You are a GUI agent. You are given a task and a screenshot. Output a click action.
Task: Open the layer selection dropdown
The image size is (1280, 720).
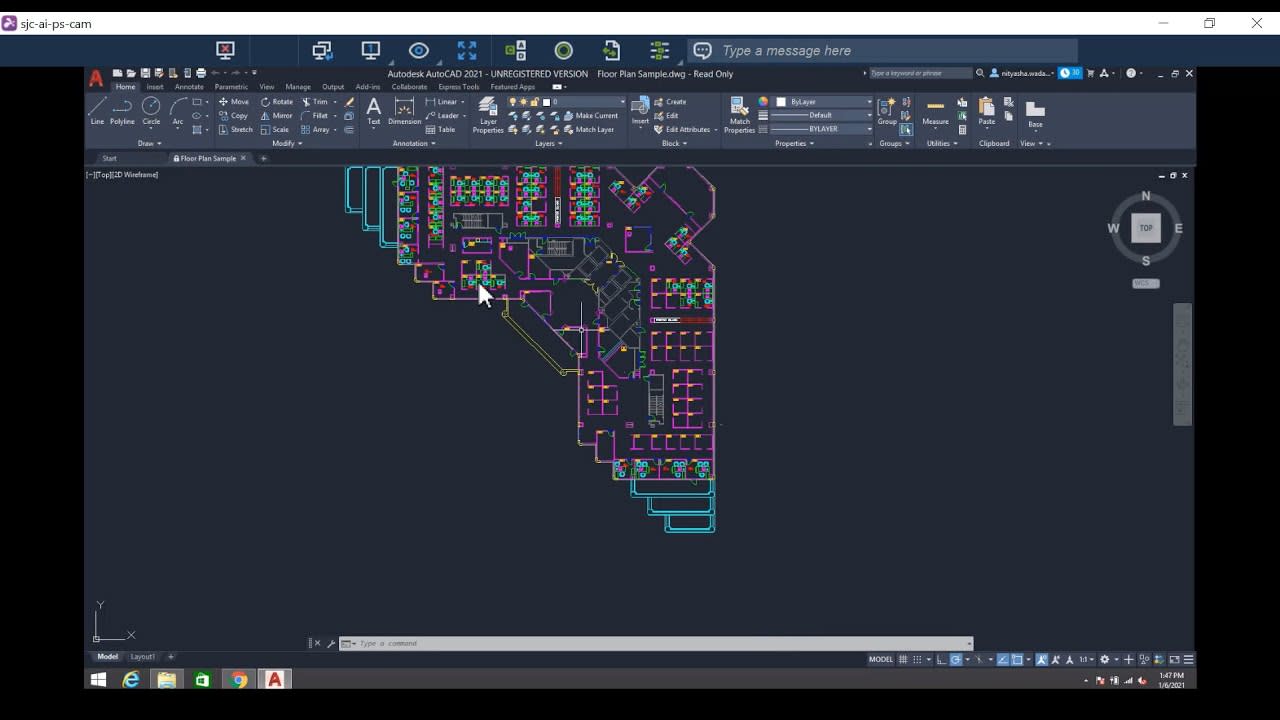585,102
